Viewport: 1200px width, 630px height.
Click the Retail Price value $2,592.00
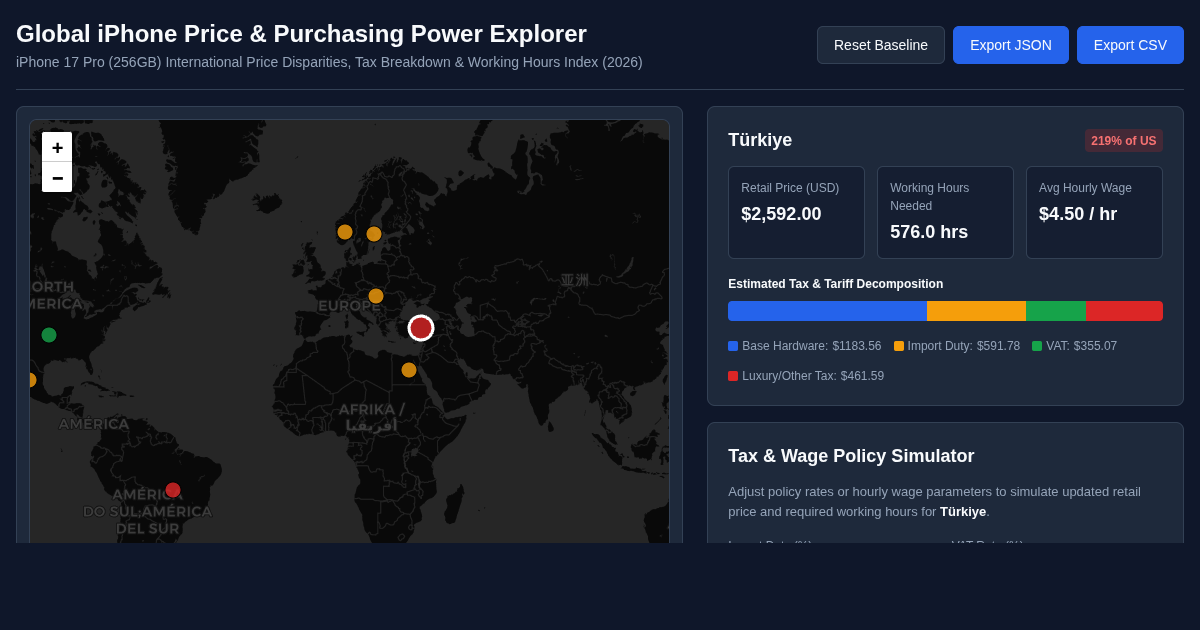[x=781, y=214]
